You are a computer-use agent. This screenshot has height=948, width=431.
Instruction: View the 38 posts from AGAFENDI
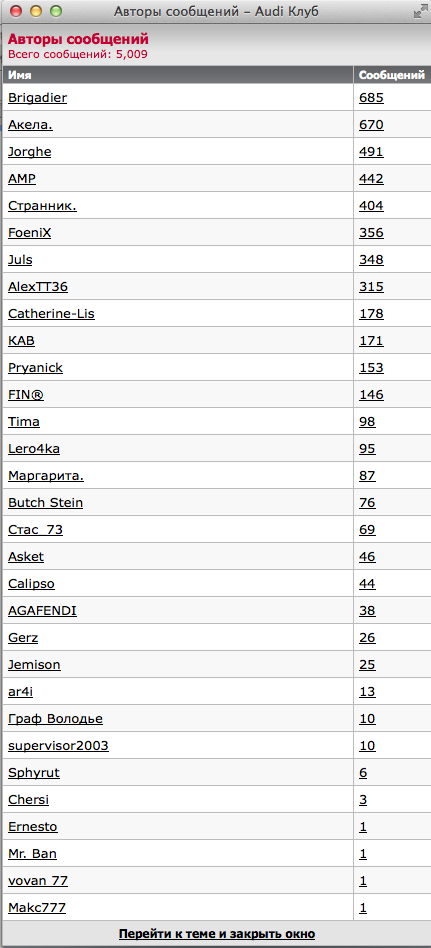tap(367, 611)
